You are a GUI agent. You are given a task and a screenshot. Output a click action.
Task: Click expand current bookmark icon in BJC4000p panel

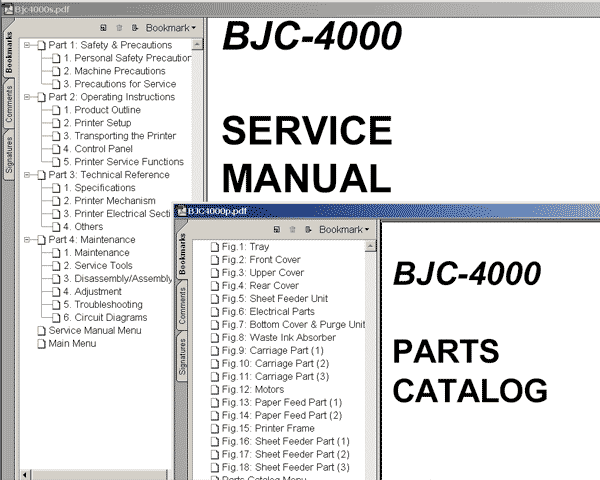pyautogui.click(x=308, y=229)
